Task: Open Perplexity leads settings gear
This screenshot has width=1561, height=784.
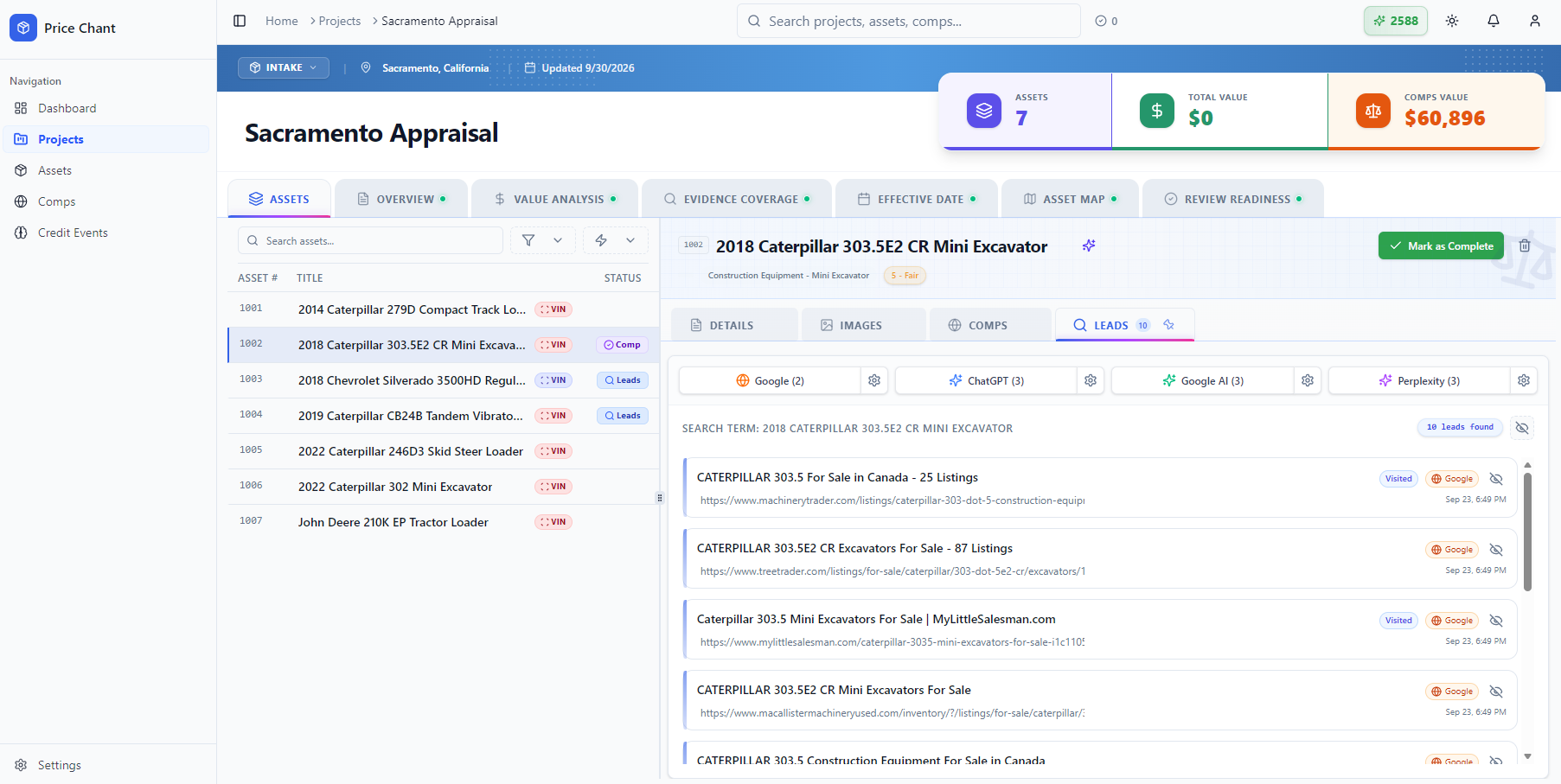Action: pos(1524,380)
